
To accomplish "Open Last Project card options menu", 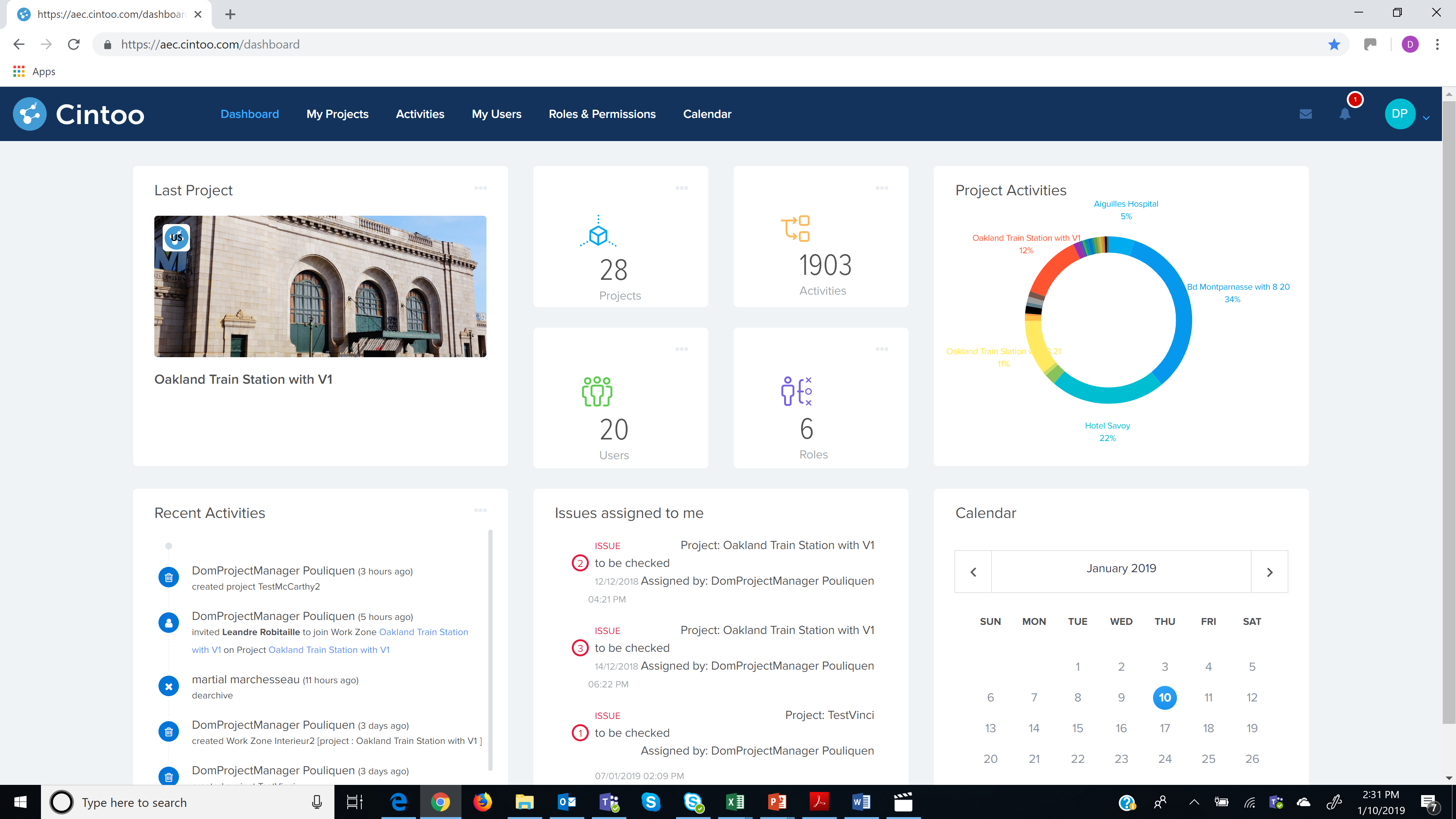I will (x=480, y=188).
